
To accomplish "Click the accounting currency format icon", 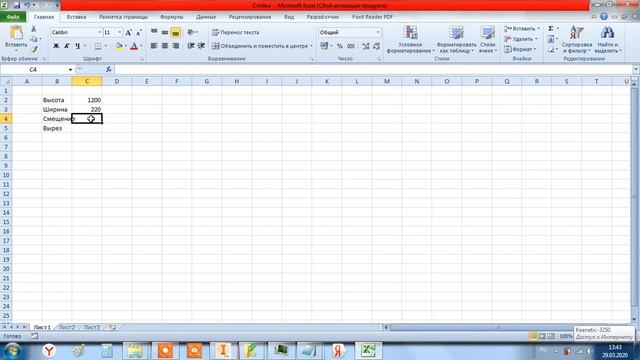I will 324,46.
